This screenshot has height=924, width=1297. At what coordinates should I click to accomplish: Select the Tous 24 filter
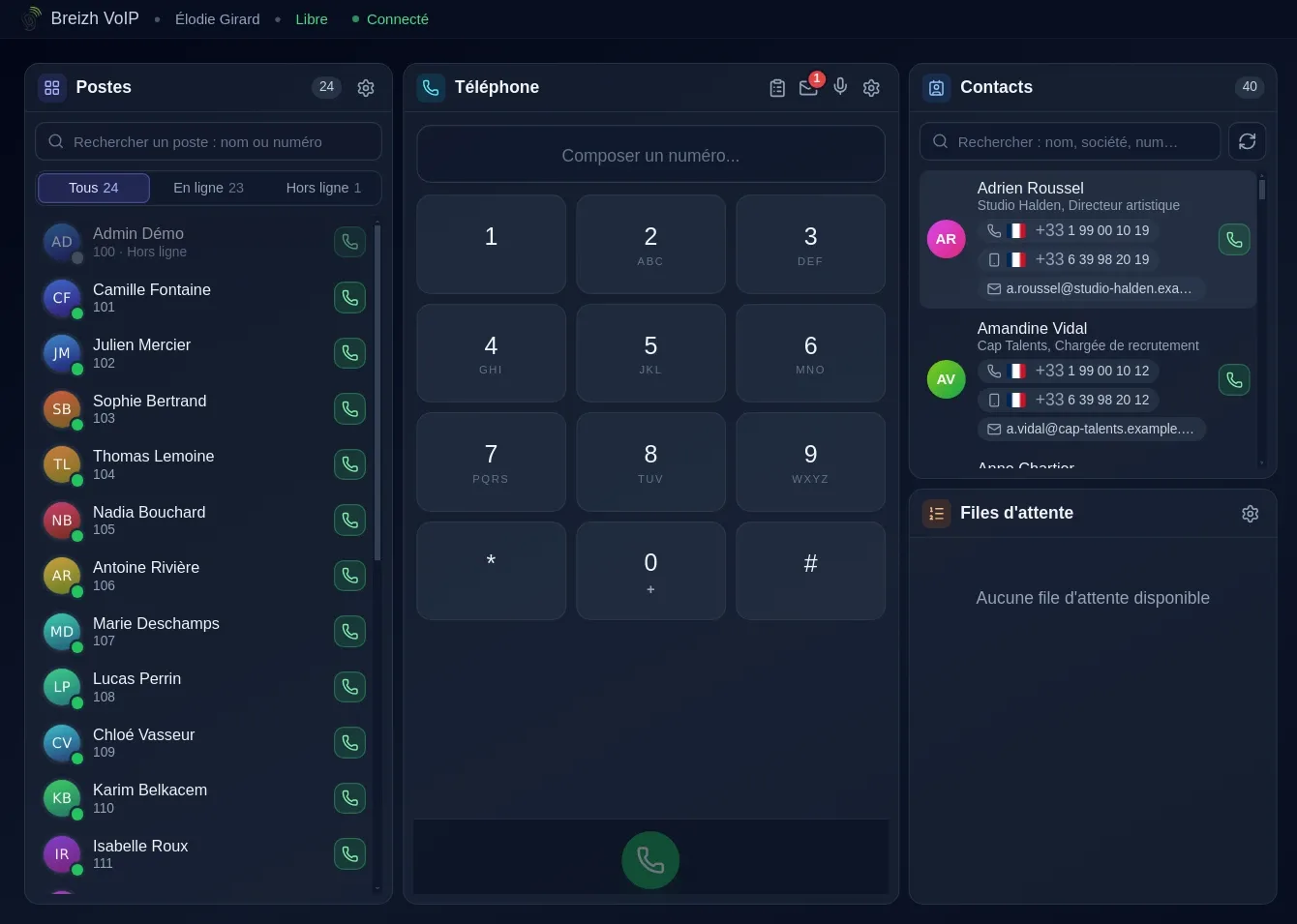[x=94, y=188]
